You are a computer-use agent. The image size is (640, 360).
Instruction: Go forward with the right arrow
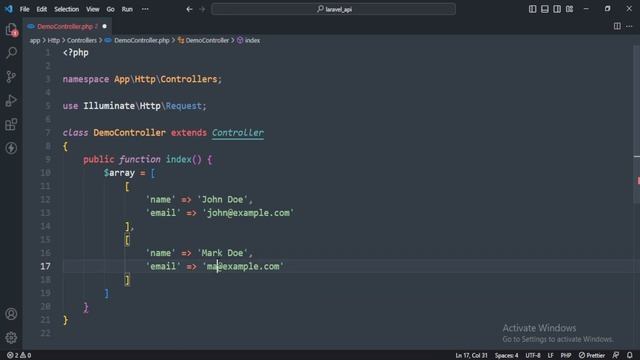coord(202,9)
